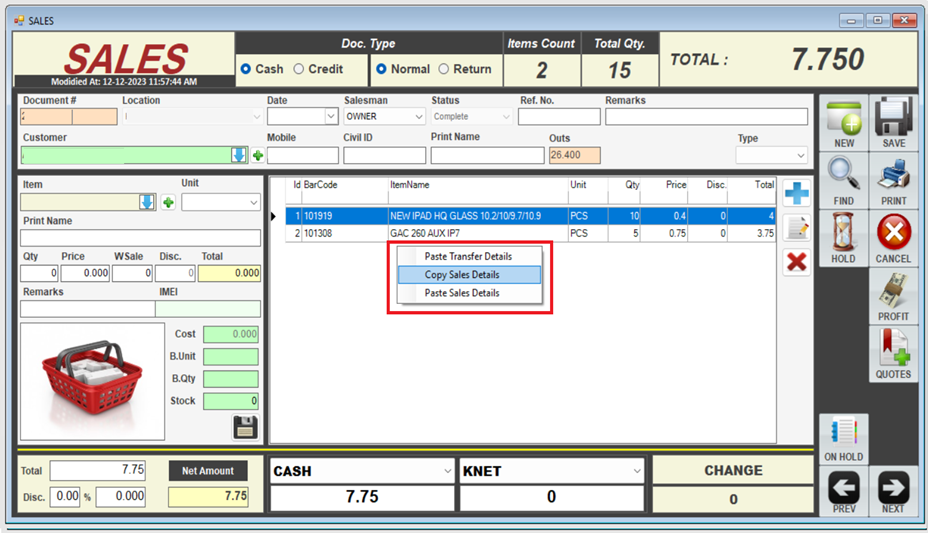Screen dimensions: 928x533
Task: Click the CASH amount field showing 7.75
Action: 362,497
